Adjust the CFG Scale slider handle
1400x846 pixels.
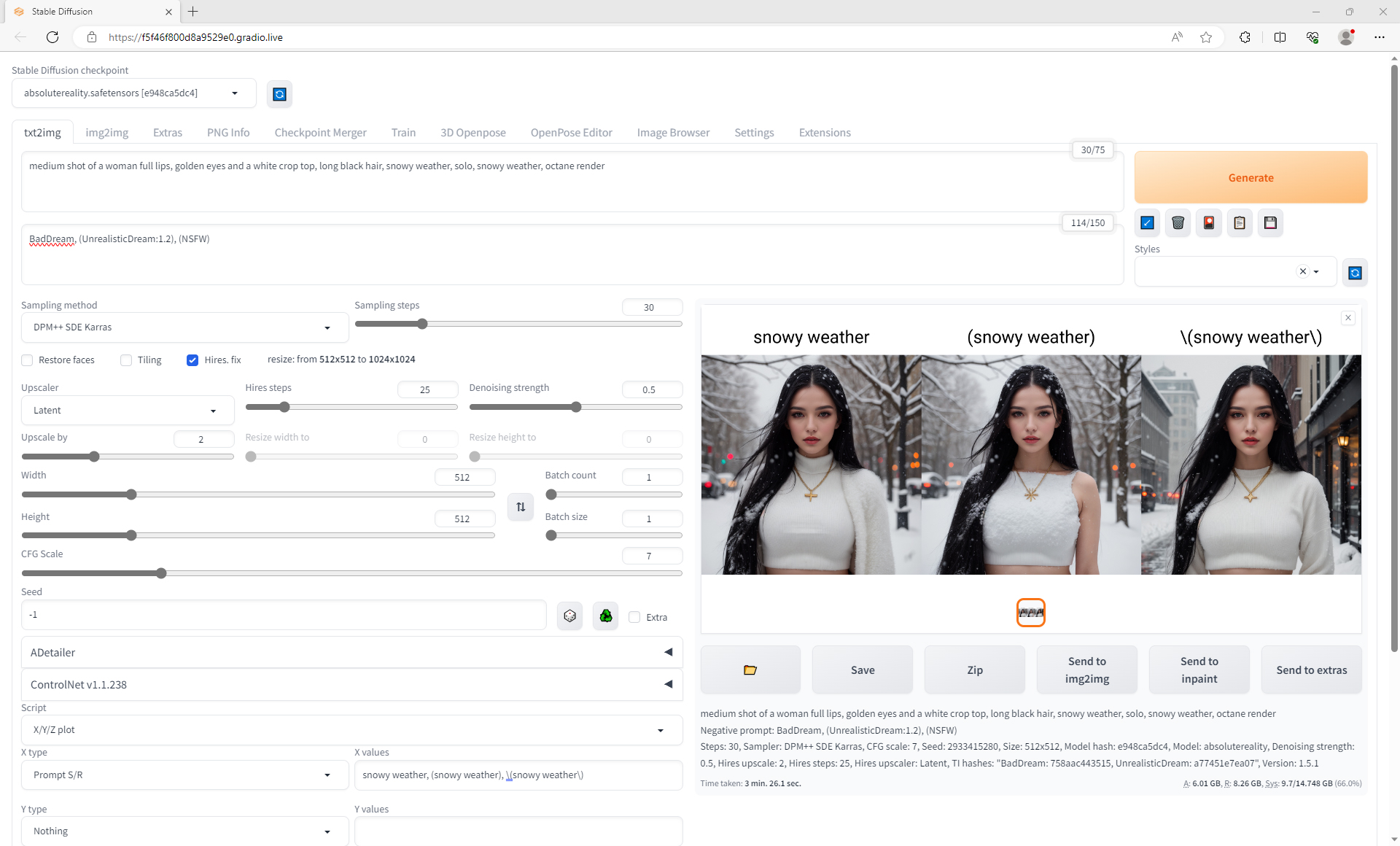[161, 573]
